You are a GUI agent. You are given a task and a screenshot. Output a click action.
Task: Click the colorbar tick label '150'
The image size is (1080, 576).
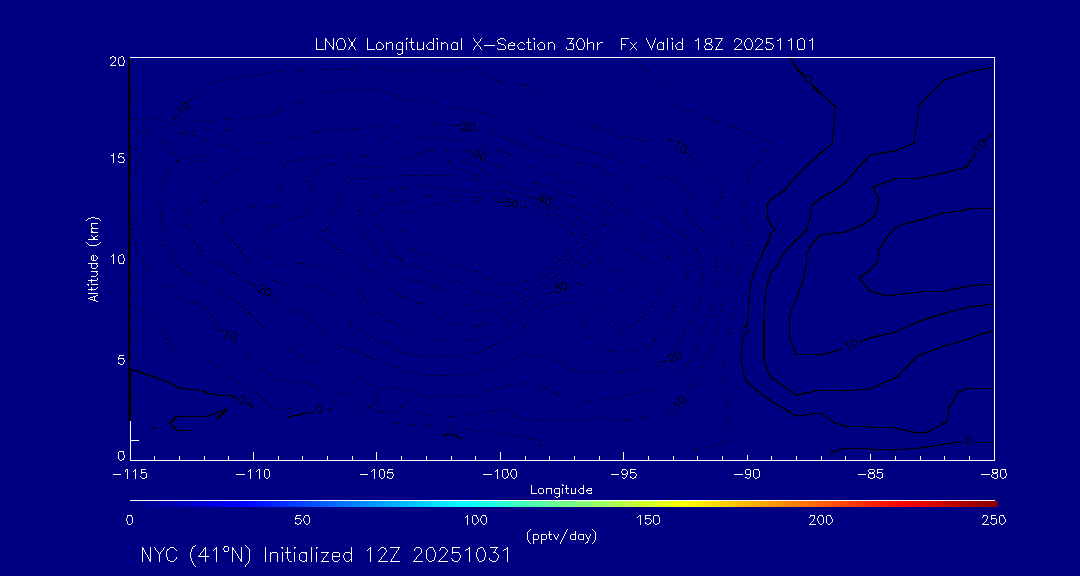point(648,520)
